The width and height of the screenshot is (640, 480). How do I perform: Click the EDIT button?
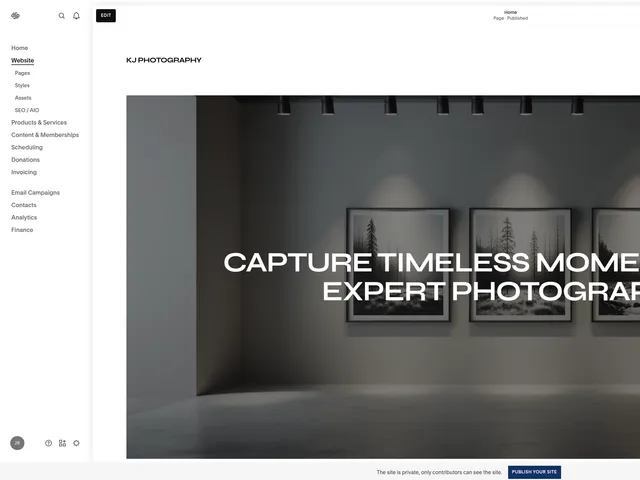tap(106, 15)
